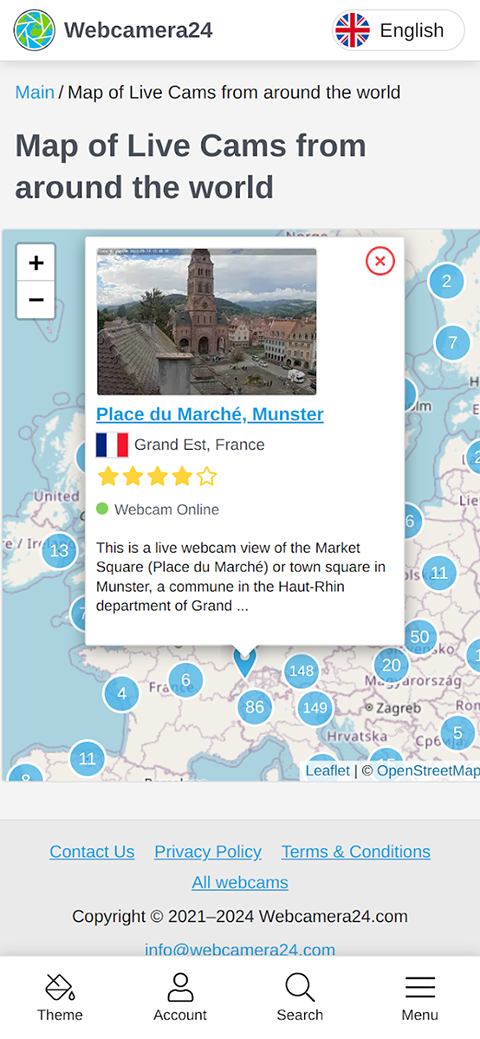480x1039 pixels.
Task: Open the Search tab
Action: click(300, 997)
